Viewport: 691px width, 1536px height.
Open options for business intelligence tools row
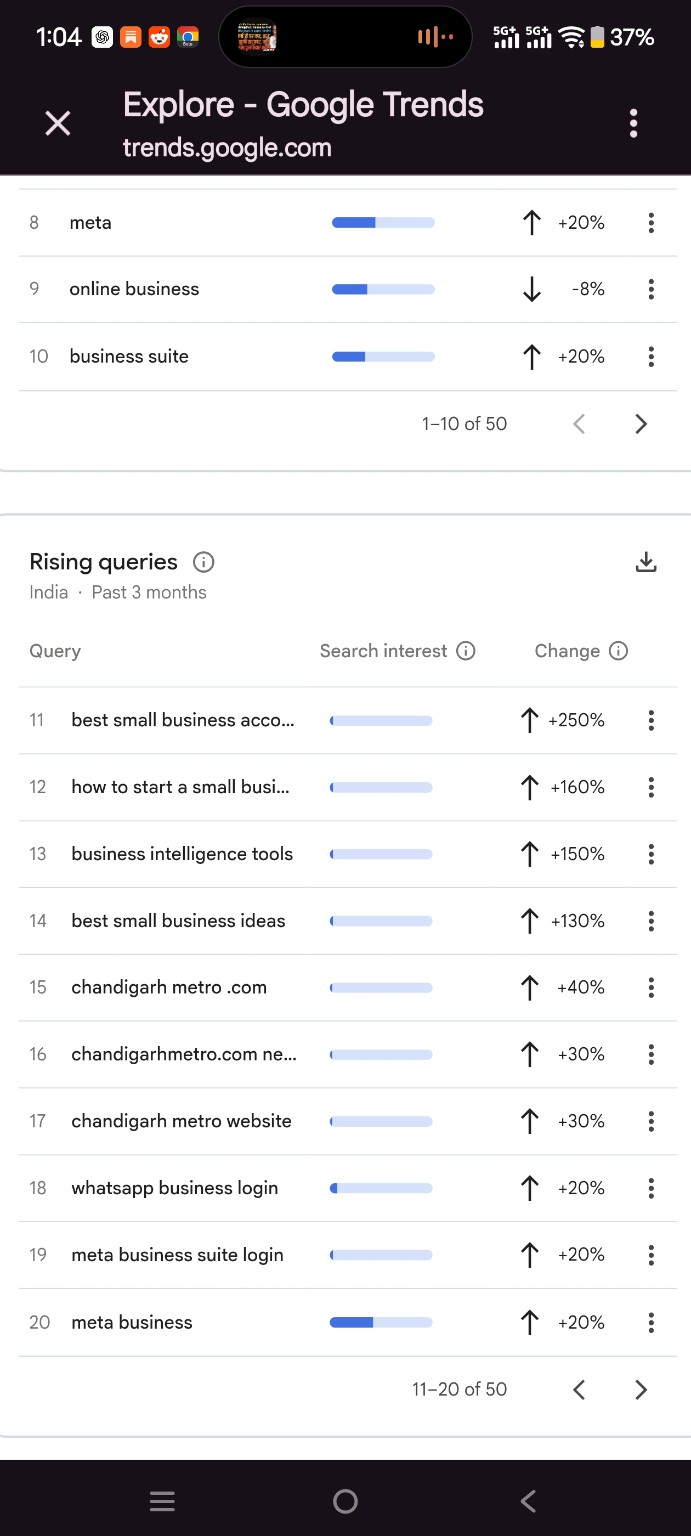pyautogui.click(x=651, y=854)
